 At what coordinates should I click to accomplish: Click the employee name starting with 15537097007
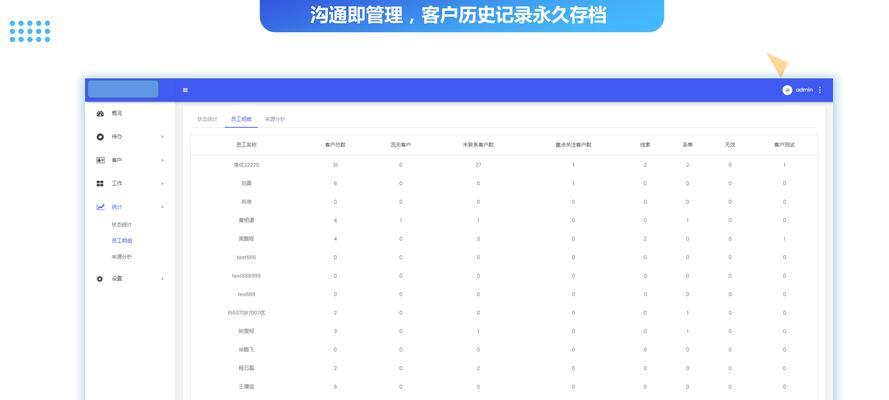click(246, 313)
